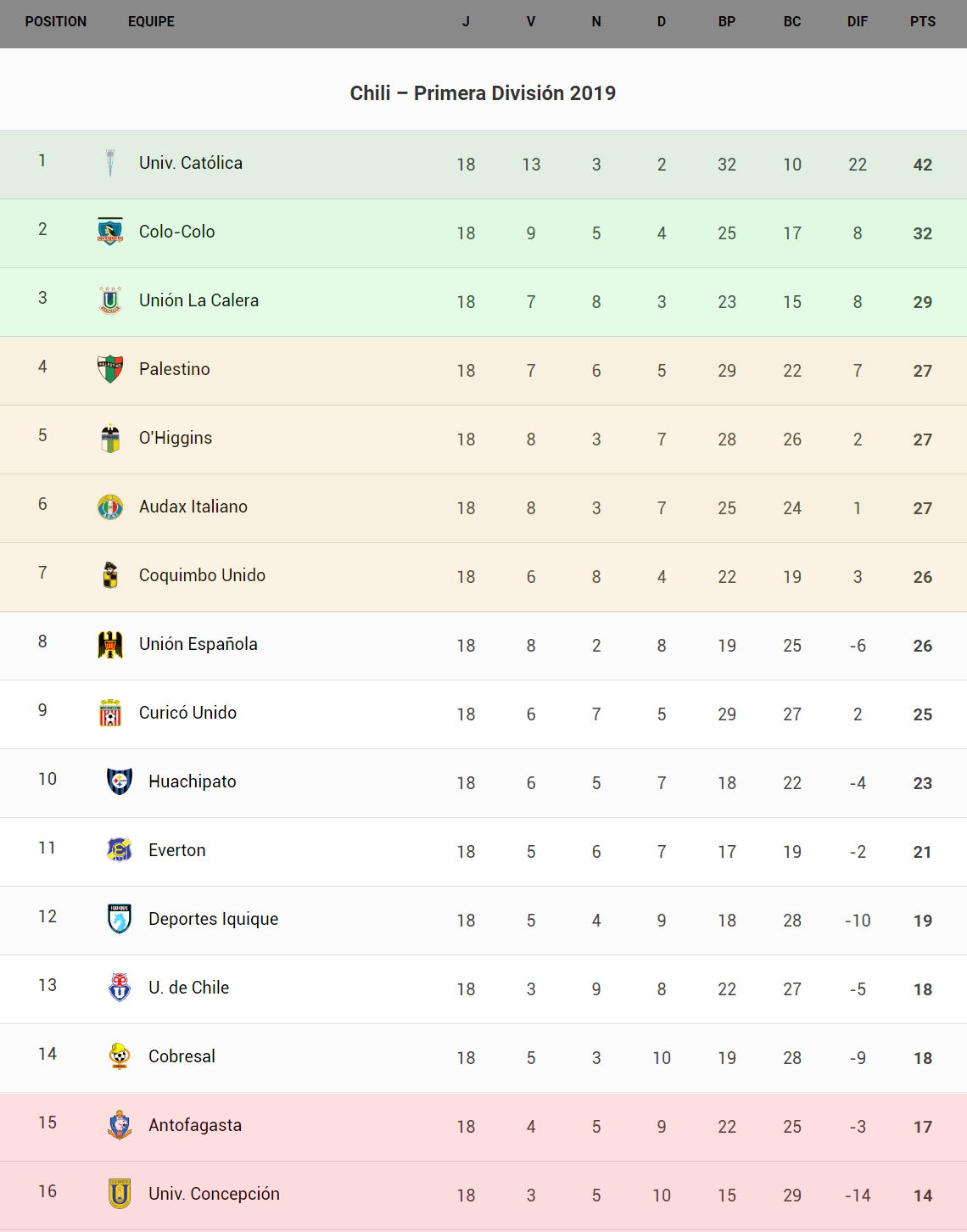Click the Audax Italiano round emblem

[x=110, y=507]
